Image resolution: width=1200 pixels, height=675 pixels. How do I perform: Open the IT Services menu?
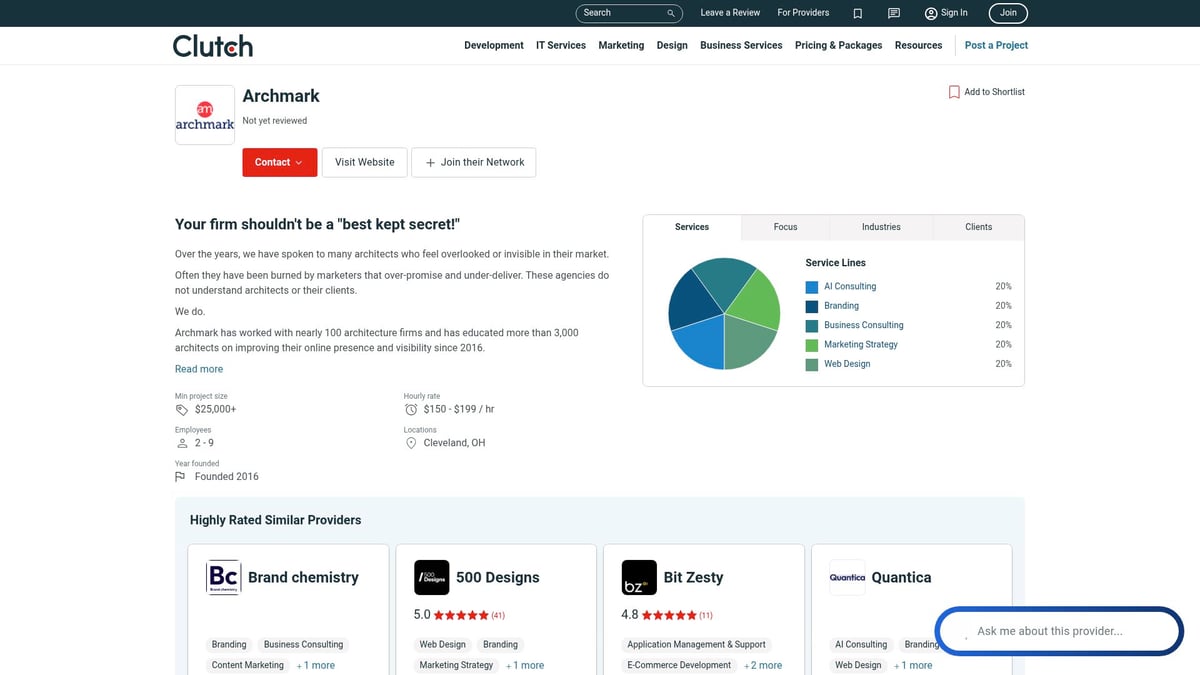tap(561, 45)
